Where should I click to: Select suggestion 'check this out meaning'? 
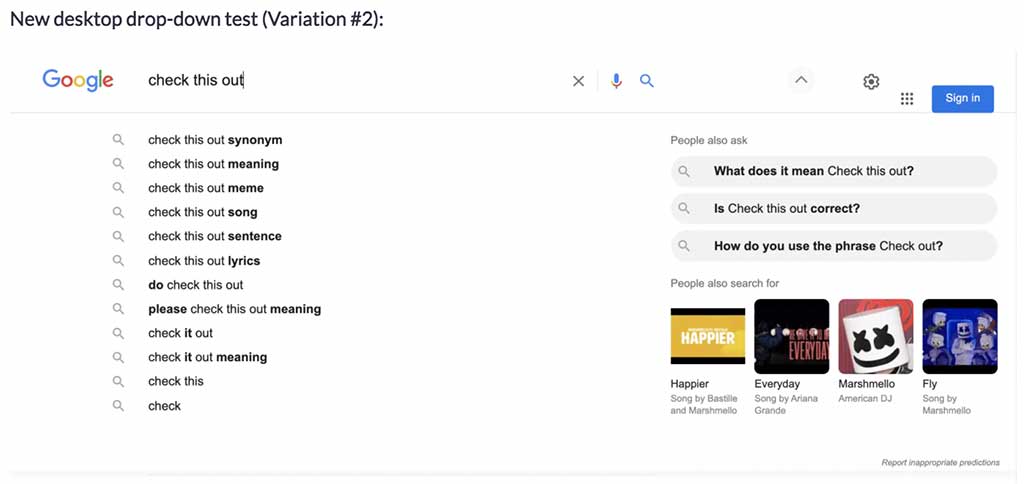click(x=214, y=164)
